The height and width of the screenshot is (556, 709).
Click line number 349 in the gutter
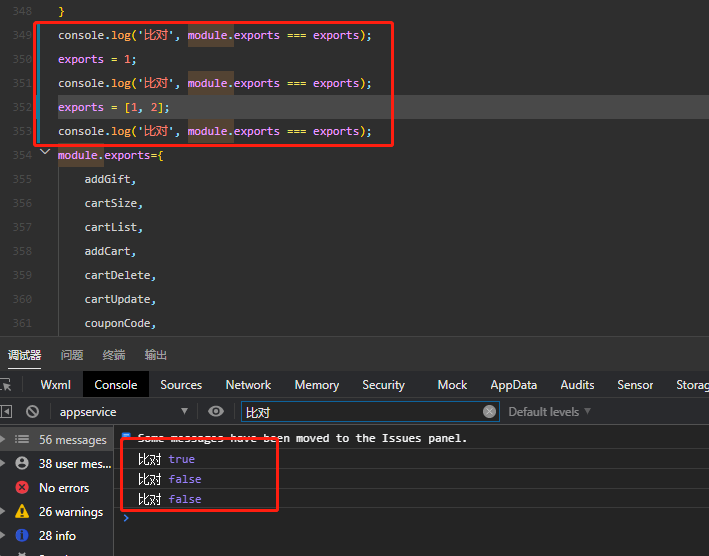click(x=22, y=35)
